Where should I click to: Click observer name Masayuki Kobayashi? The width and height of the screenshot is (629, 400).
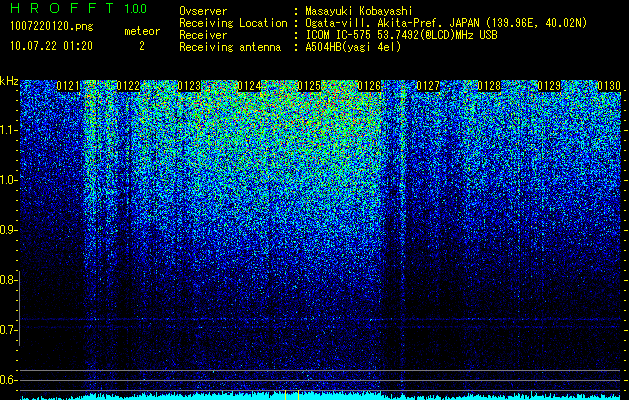click(x=359, y=11)
